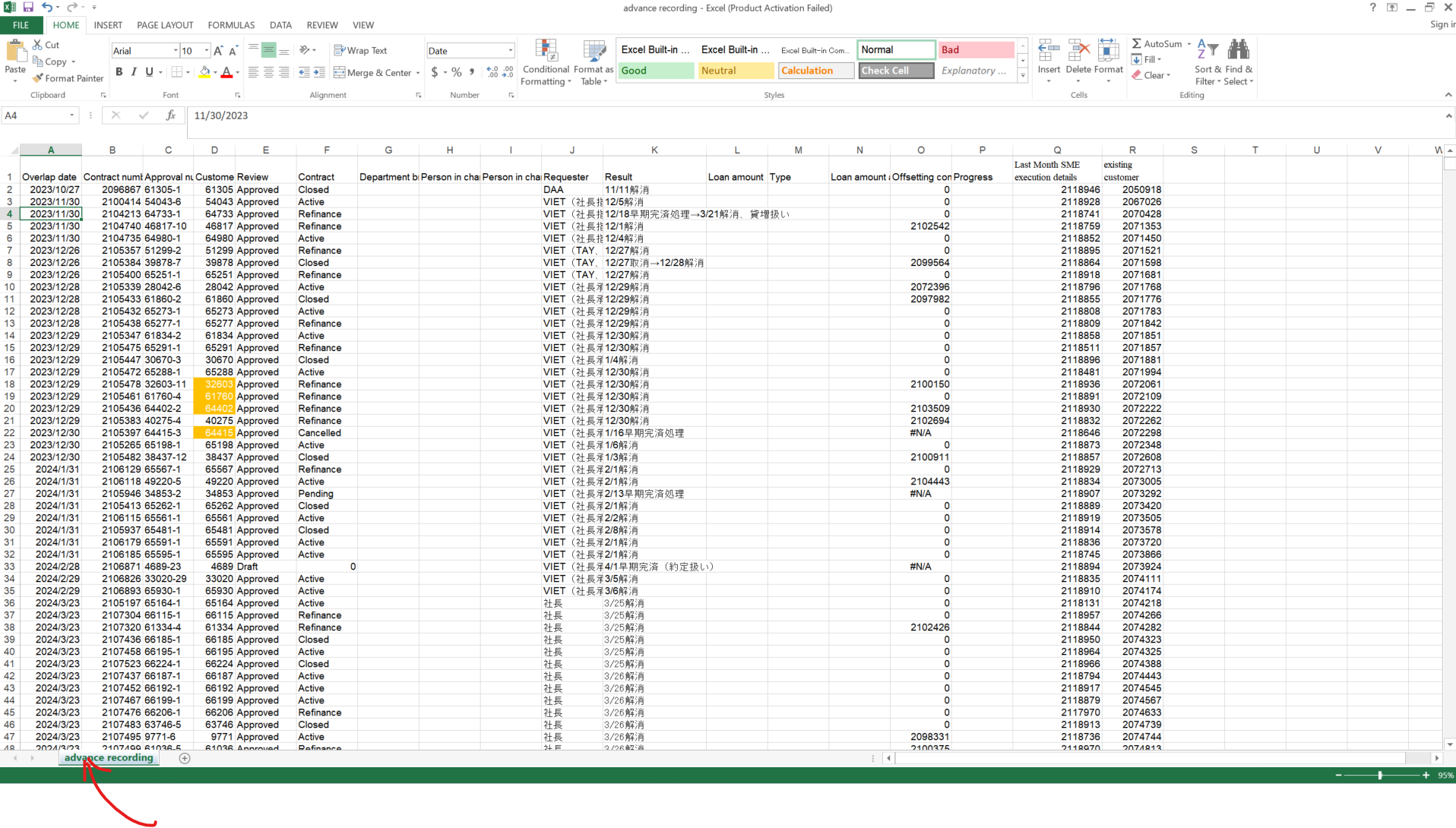
Task: Click the Format Painter brush
Action: (68, 78)
